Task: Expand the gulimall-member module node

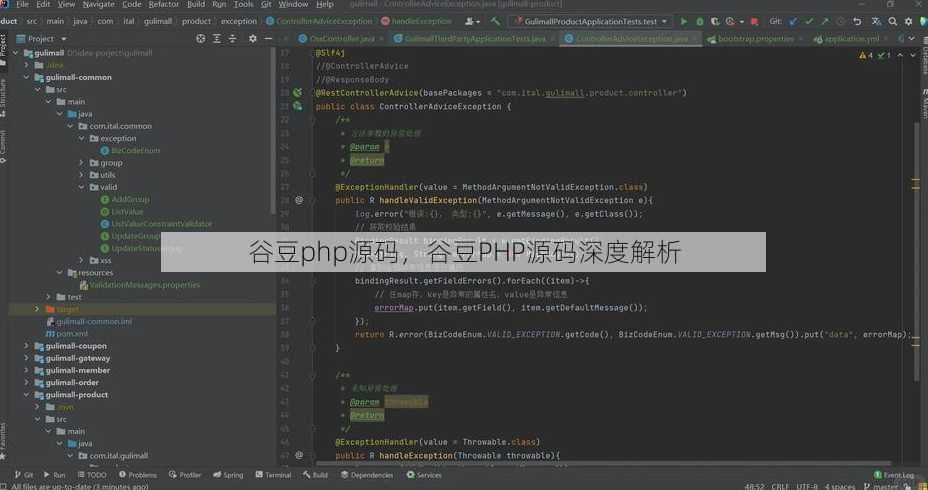Action: point(27,370)
